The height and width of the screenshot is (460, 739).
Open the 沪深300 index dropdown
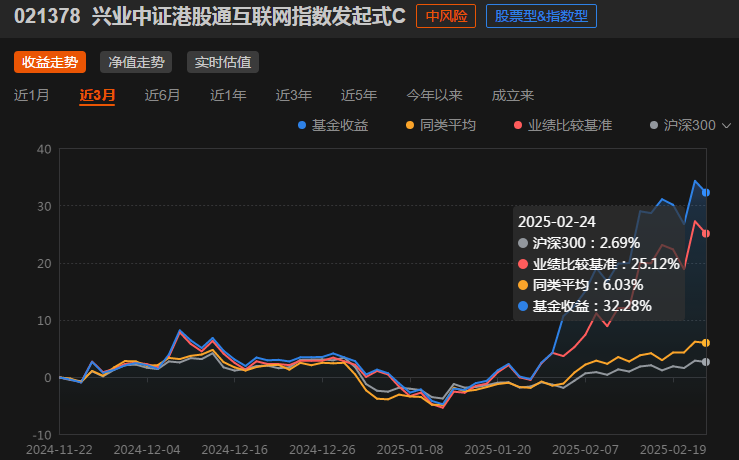point(690,125)
